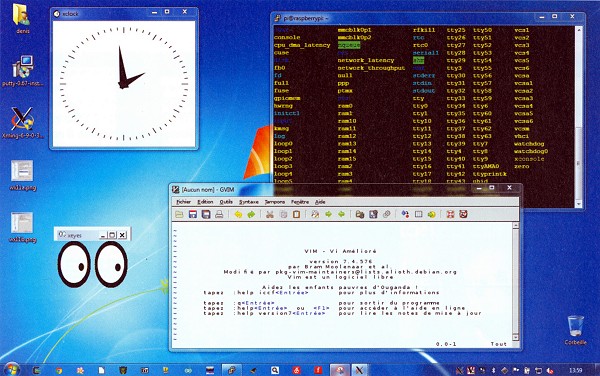Open the Outils menu in GVIM
The width and height of the screenshot is (600, 376).
tap(226, 202)
